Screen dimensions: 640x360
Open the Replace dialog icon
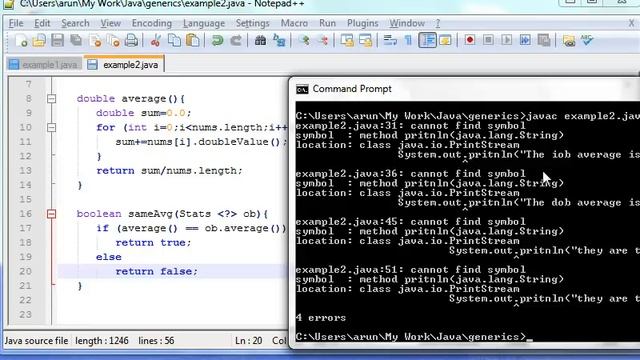pos(279,40)
